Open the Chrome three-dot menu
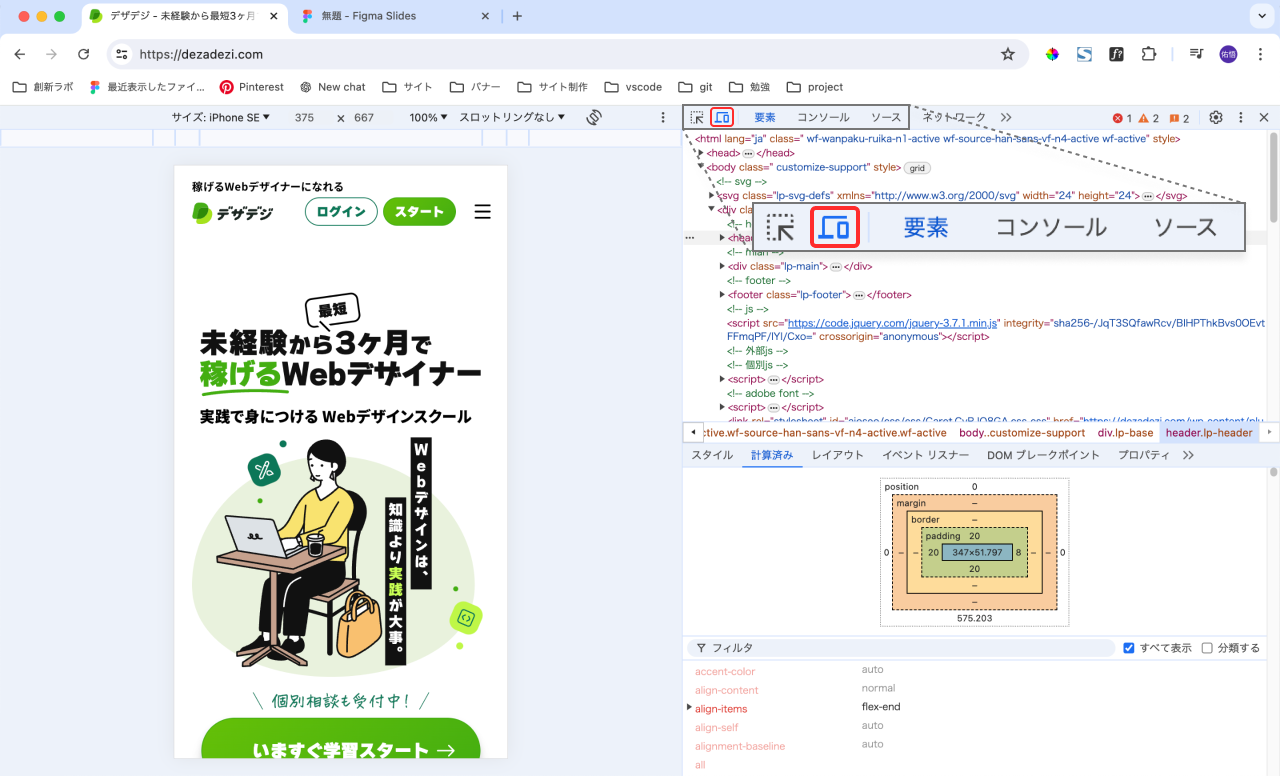This screenshot has height=776, width=1280. [x=1260, y=54]
